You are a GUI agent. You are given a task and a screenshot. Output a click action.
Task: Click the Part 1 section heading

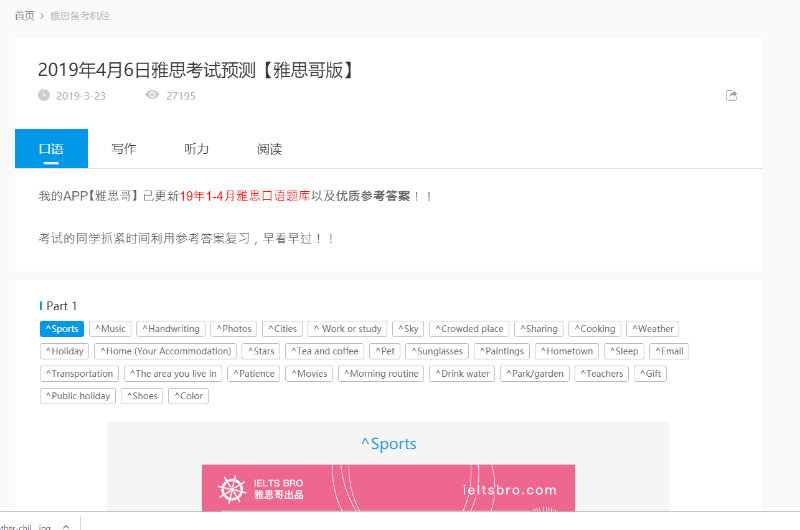coord(61,306)
